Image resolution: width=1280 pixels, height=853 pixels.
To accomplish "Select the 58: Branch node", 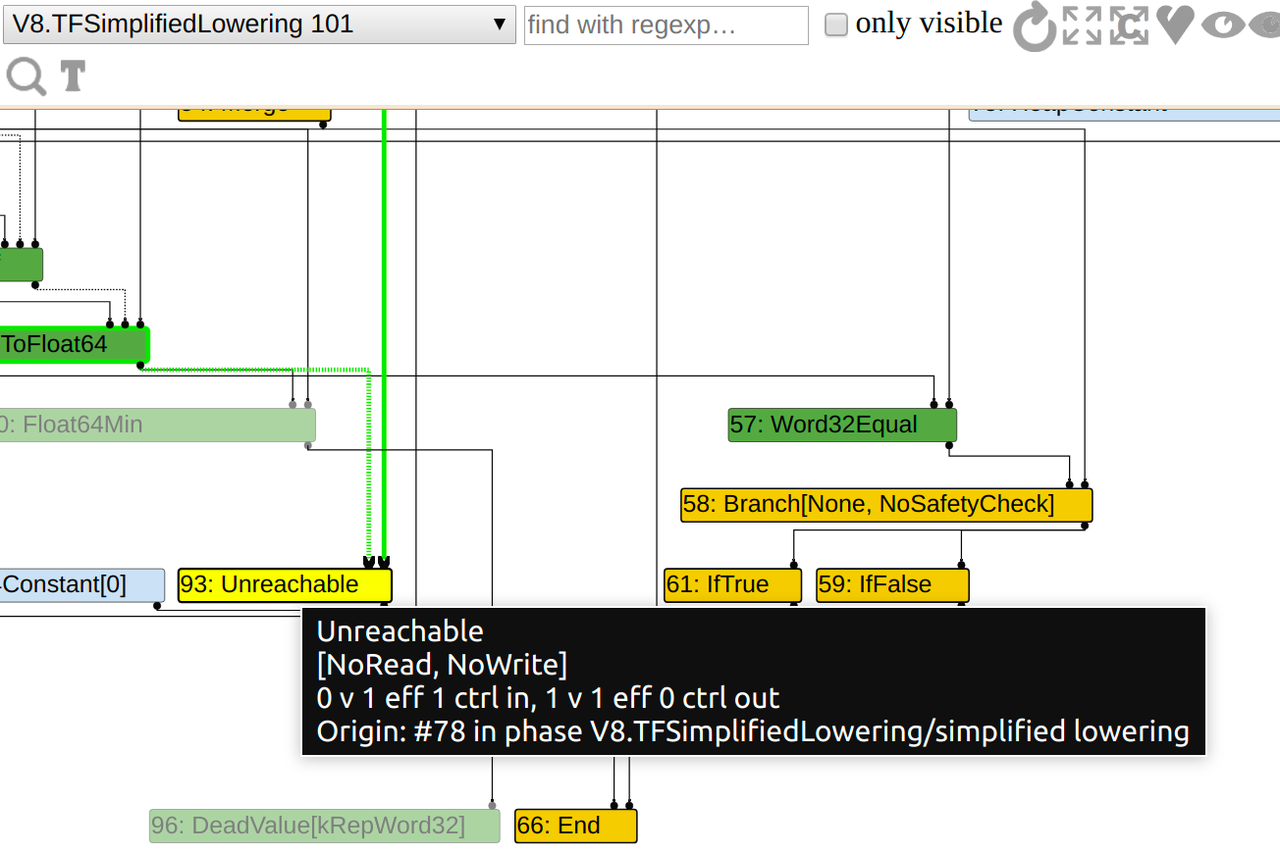I will 886,505.
